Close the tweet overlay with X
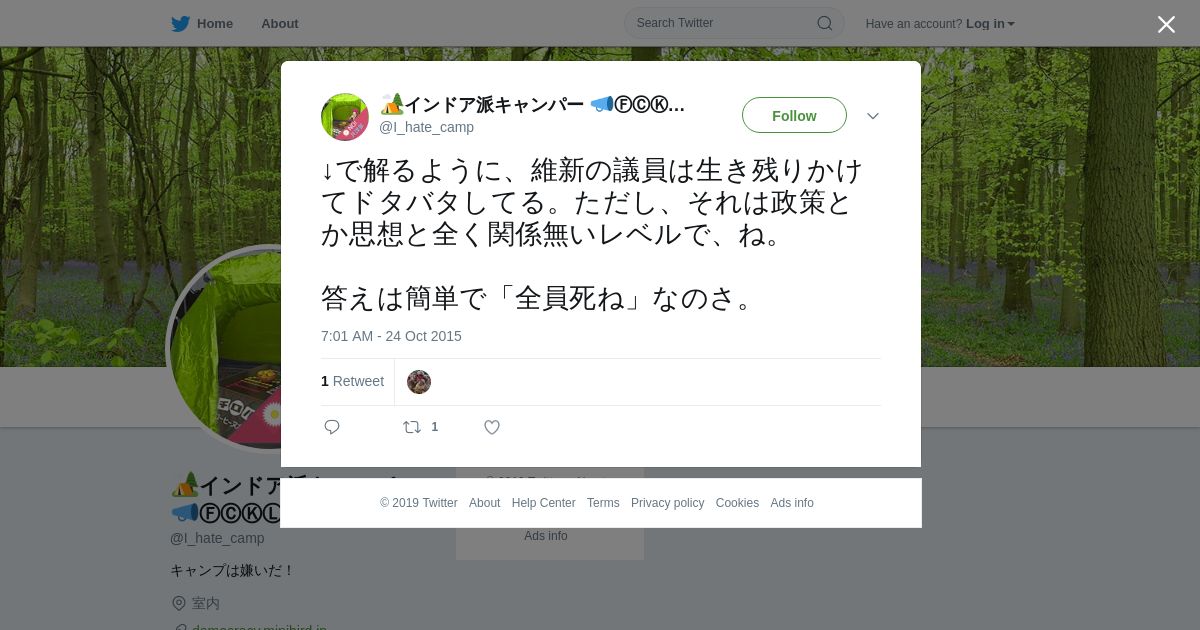The width and height of the screenshot is (1200, 630). tap(1166, 24)
